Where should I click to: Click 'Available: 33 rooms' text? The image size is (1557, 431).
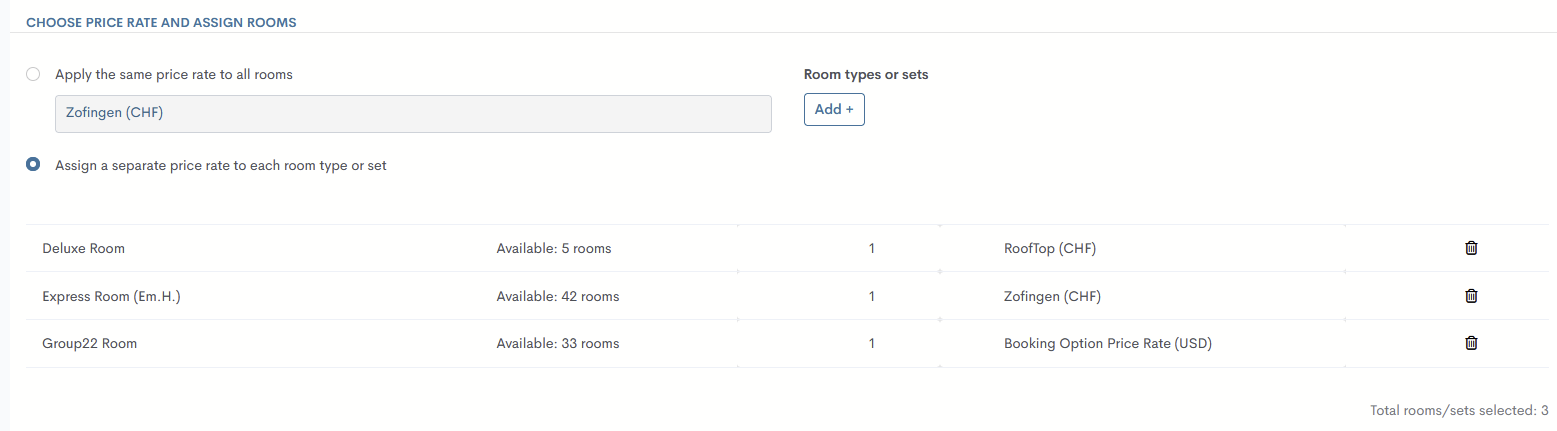[x=558, y=344]
